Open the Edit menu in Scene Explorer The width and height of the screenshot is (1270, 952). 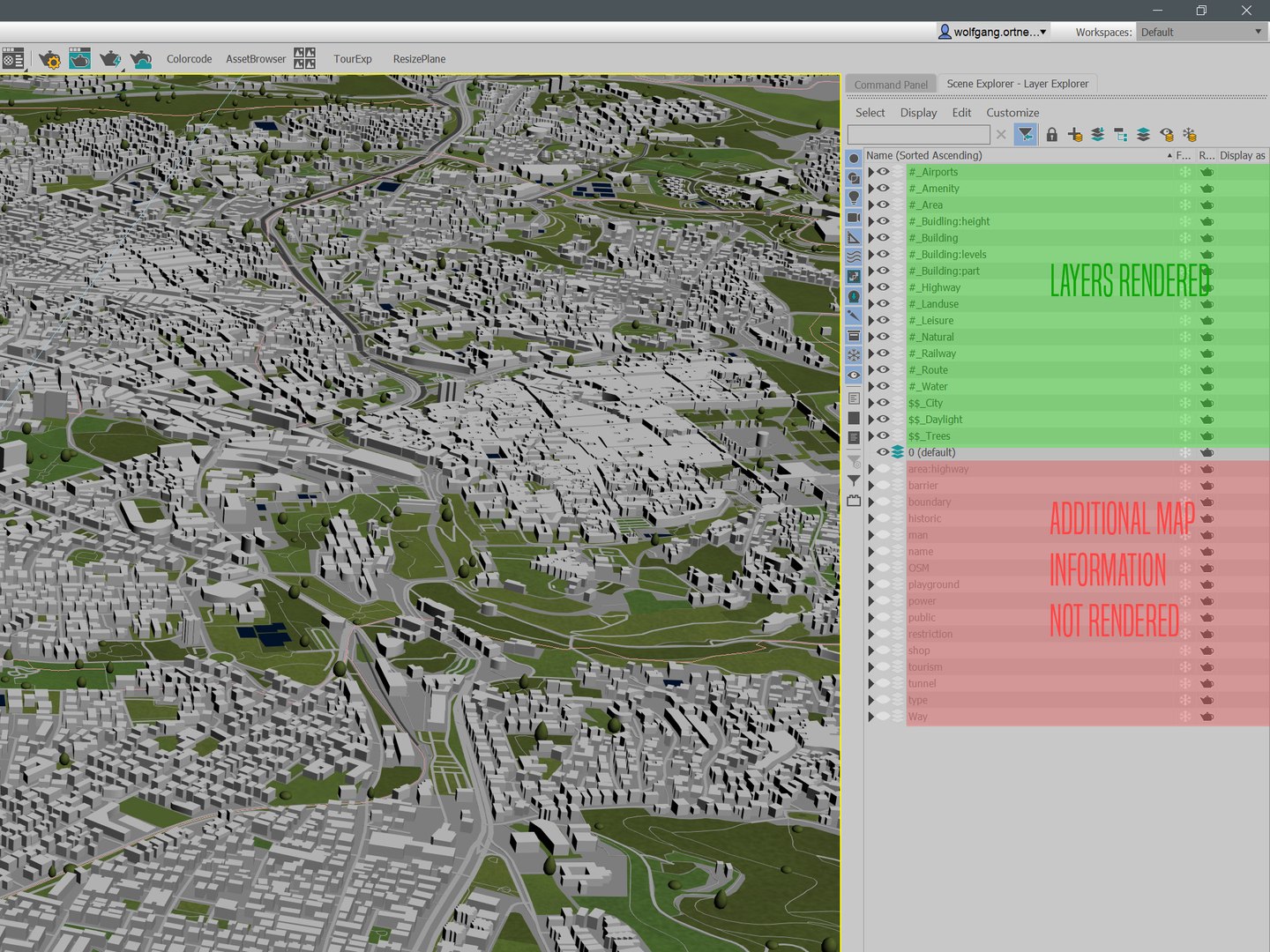click(961, 113)
